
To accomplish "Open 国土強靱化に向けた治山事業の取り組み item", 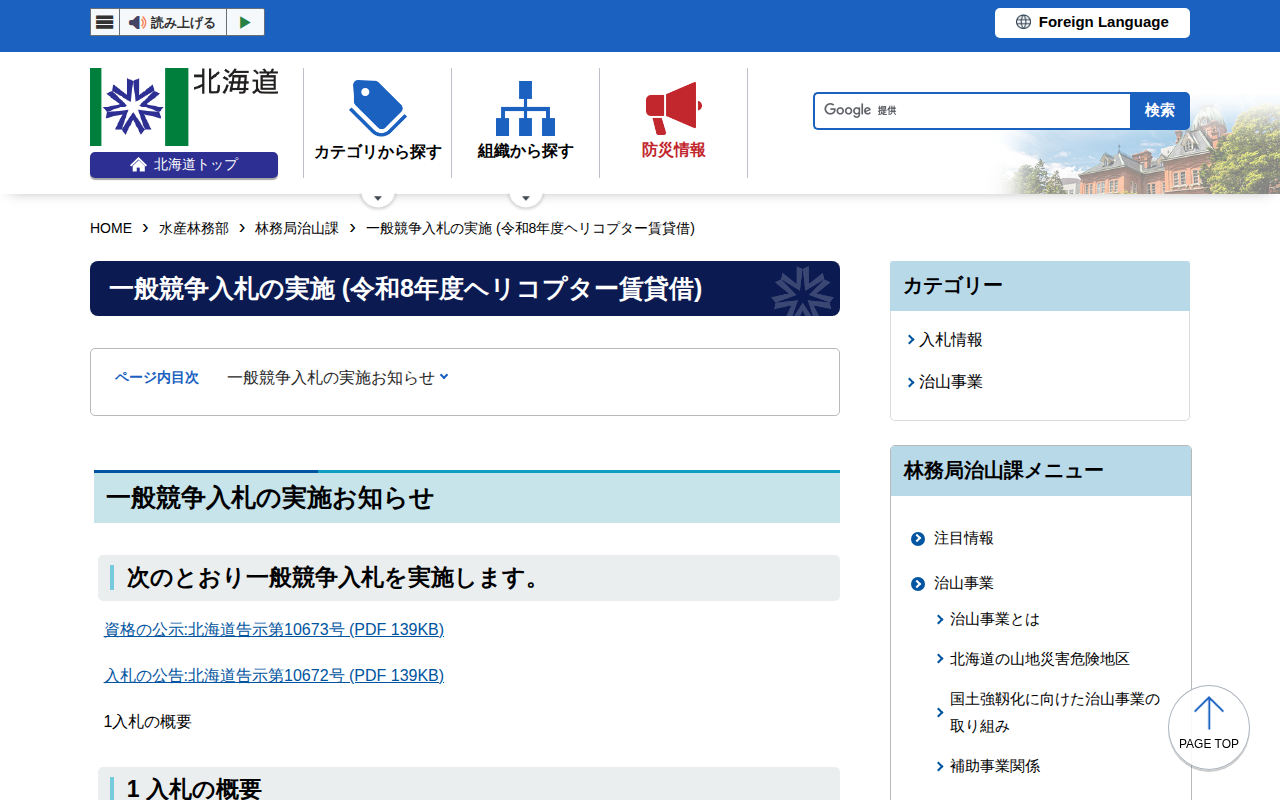I will [x=1055, y=712].
